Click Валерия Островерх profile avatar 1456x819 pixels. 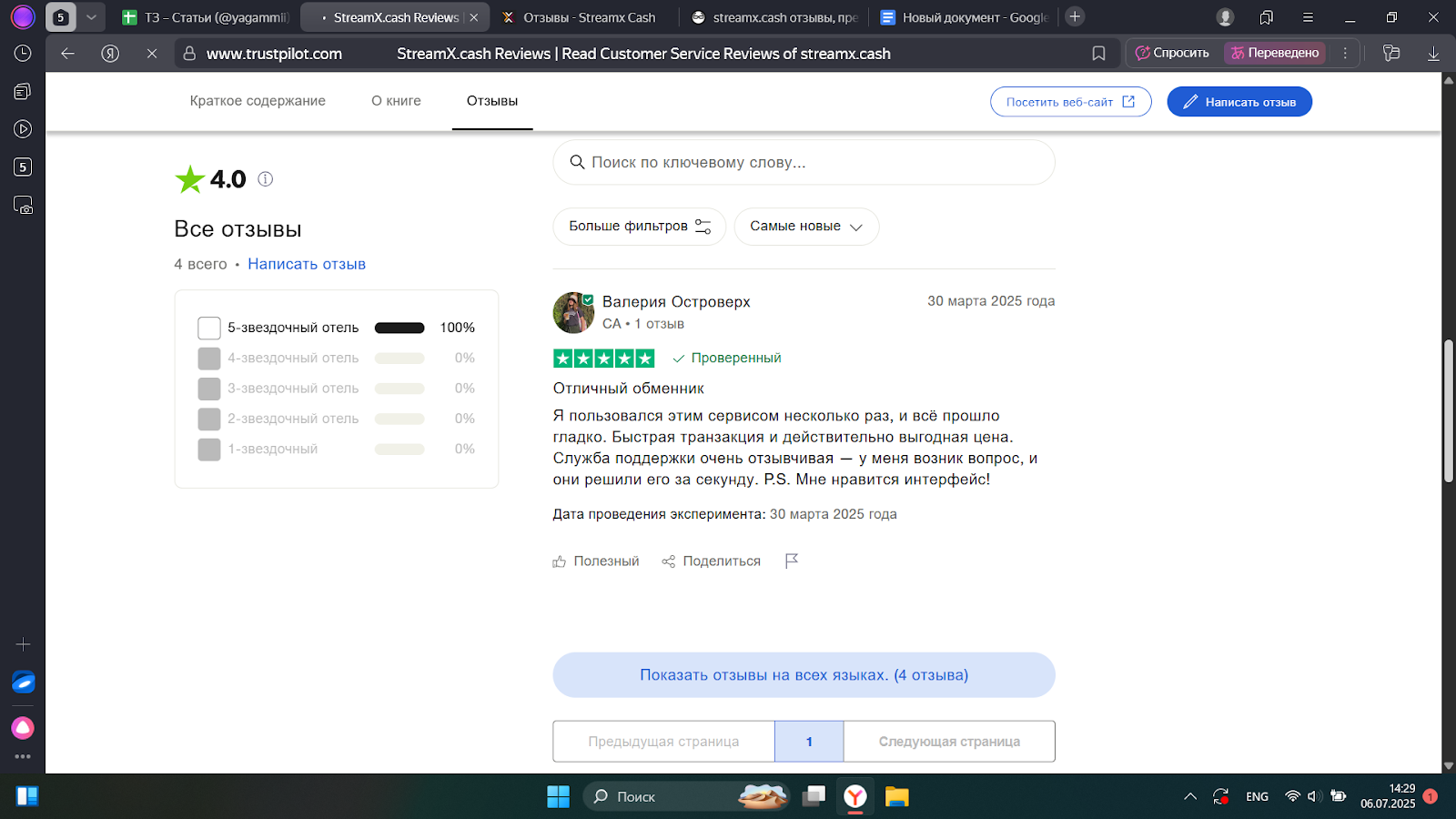(573, 313)
